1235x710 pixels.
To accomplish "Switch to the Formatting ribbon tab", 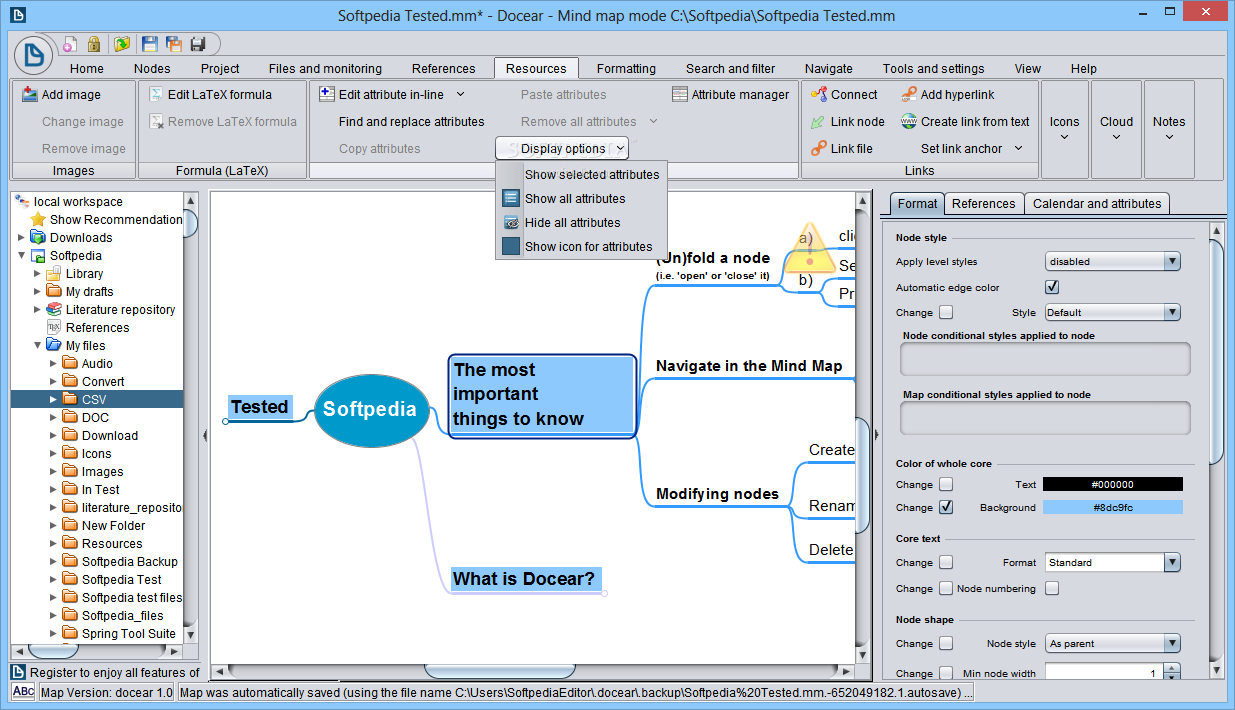I will [626, 68].
